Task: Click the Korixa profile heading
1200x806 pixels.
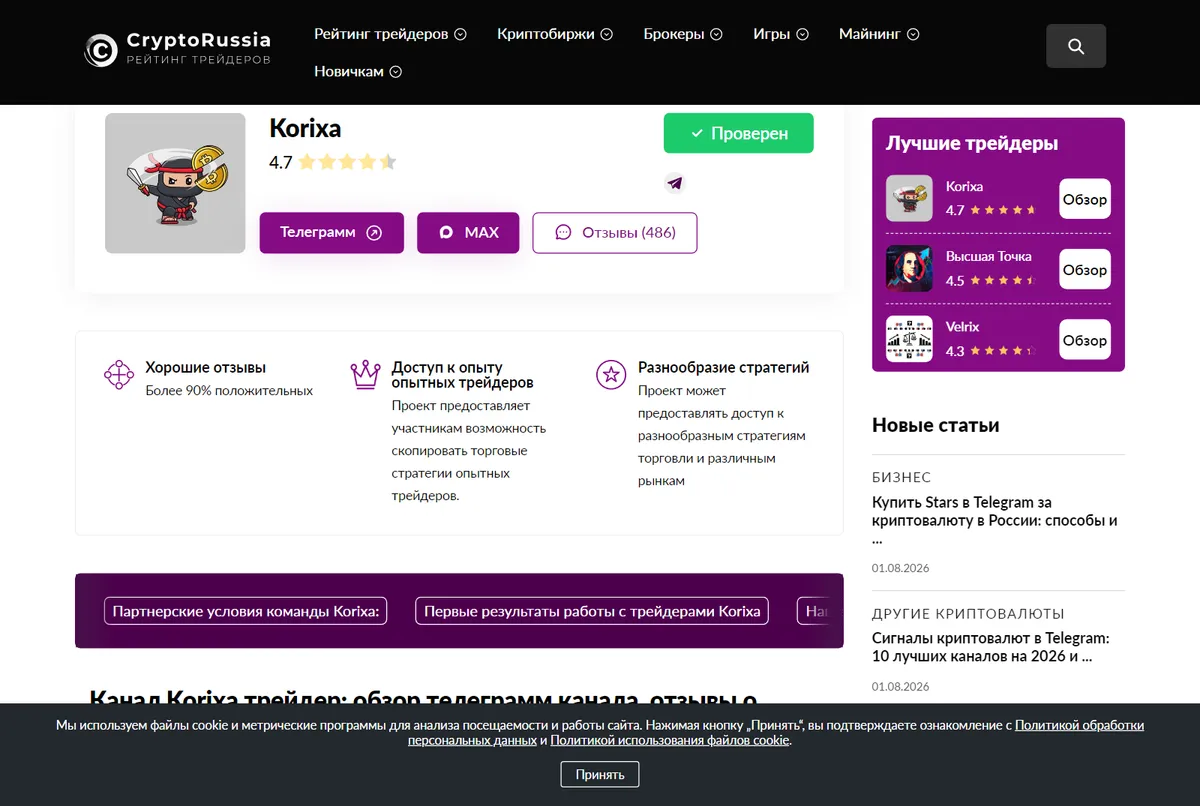Action: (305, 128)
